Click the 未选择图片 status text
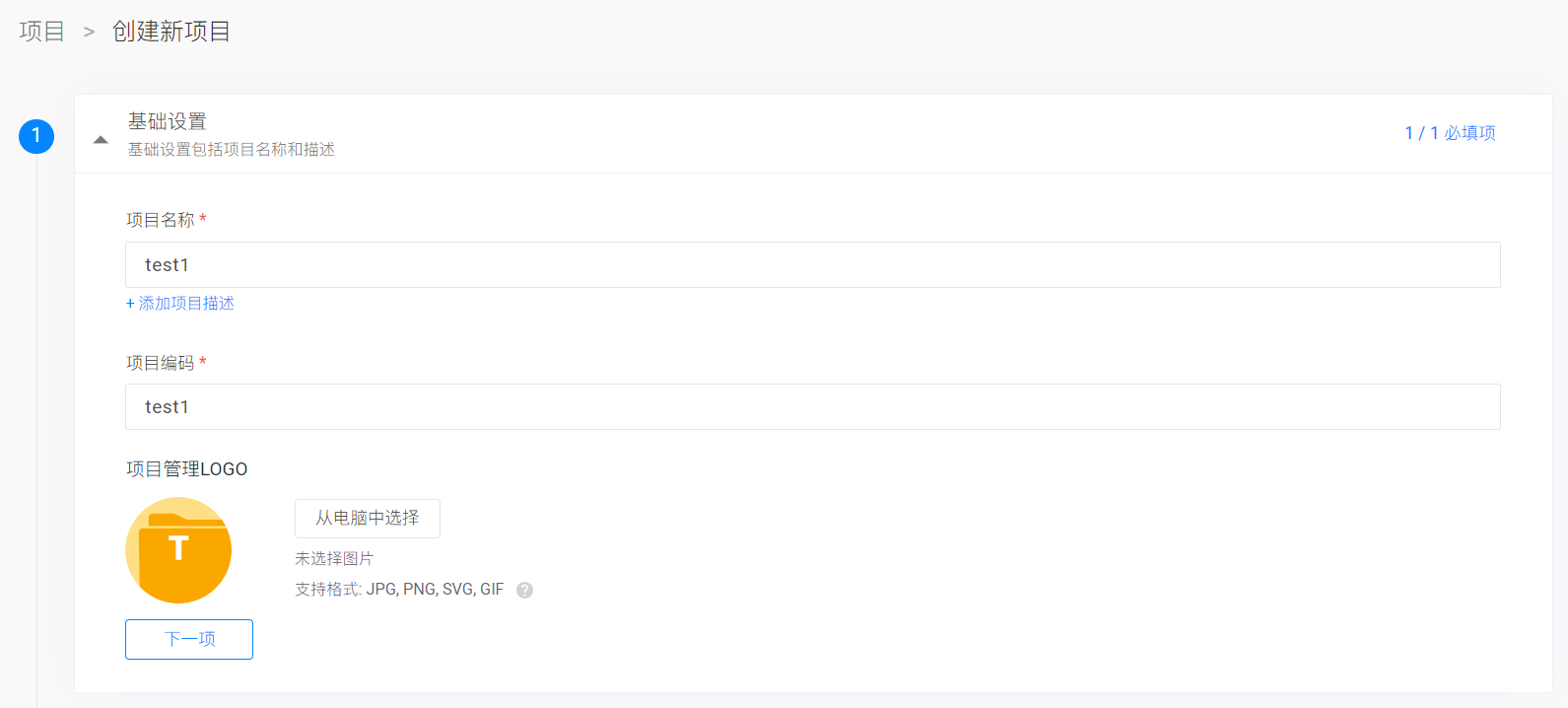1568x708 pixels. (334, 559)
